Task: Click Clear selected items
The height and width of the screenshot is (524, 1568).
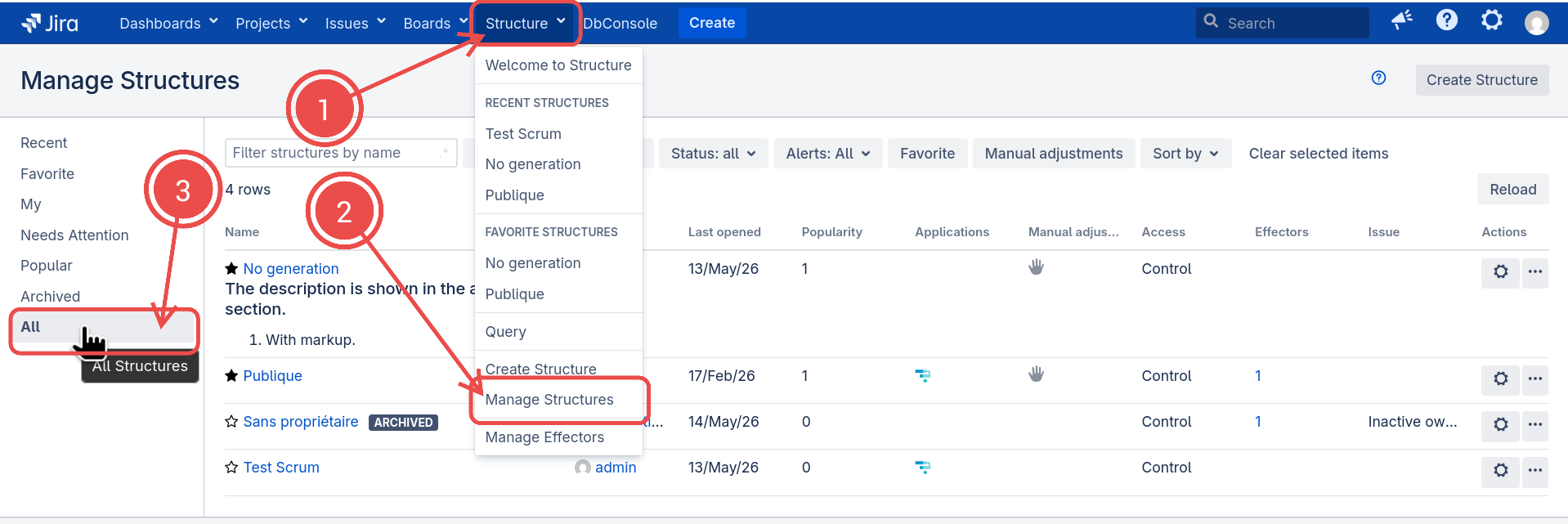Action: point(1319,154)
